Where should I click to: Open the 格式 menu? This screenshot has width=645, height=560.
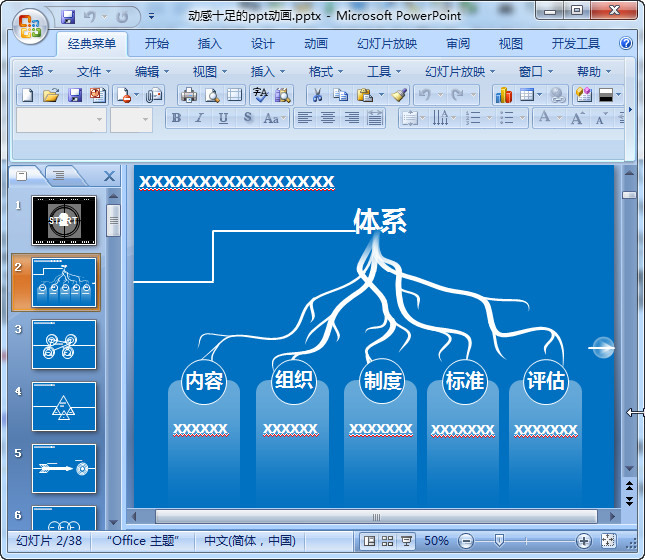coord(325,72)
